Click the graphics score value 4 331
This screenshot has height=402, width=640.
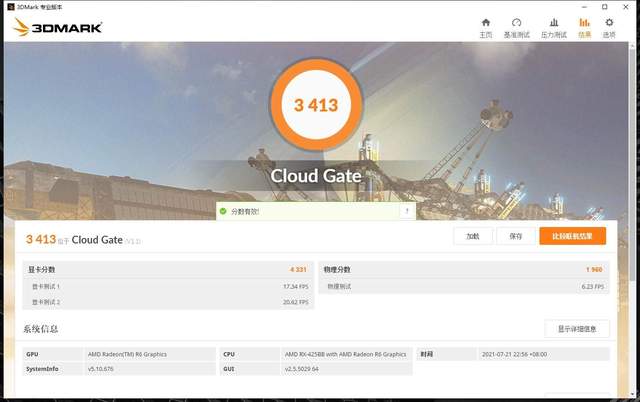tap(298, 269)
